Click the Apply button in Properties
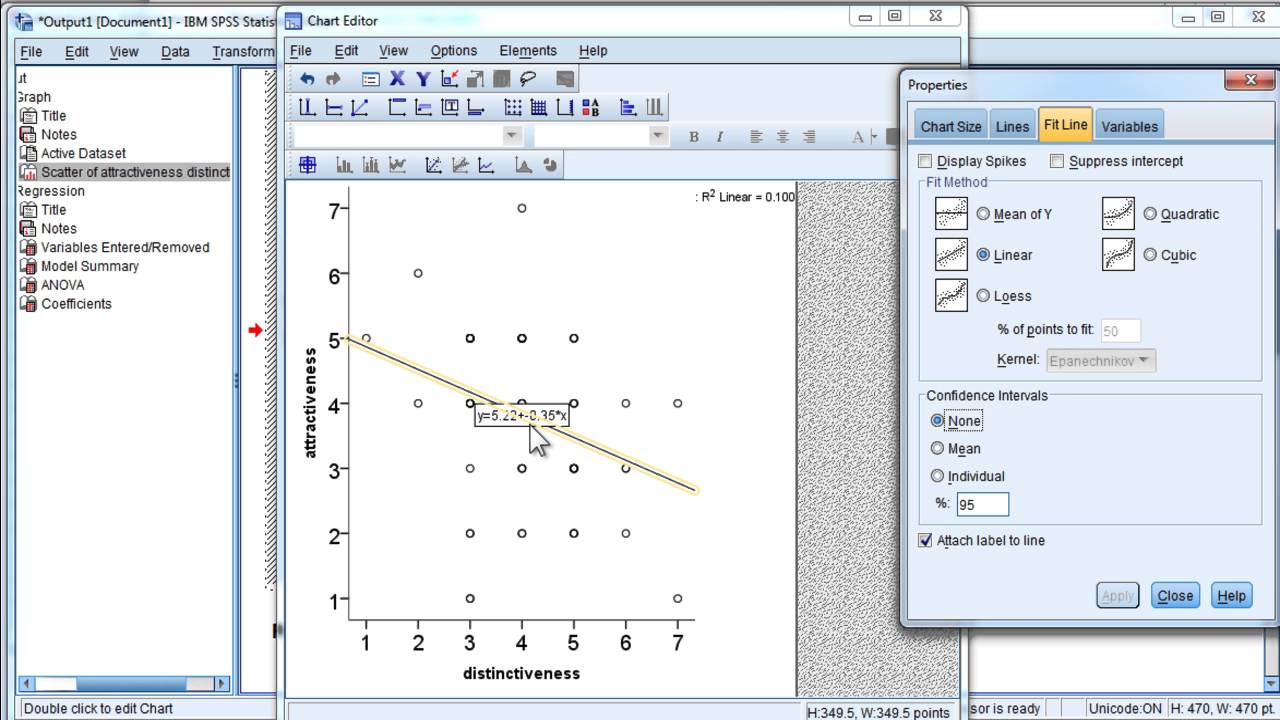 [x=1117, y=596]
